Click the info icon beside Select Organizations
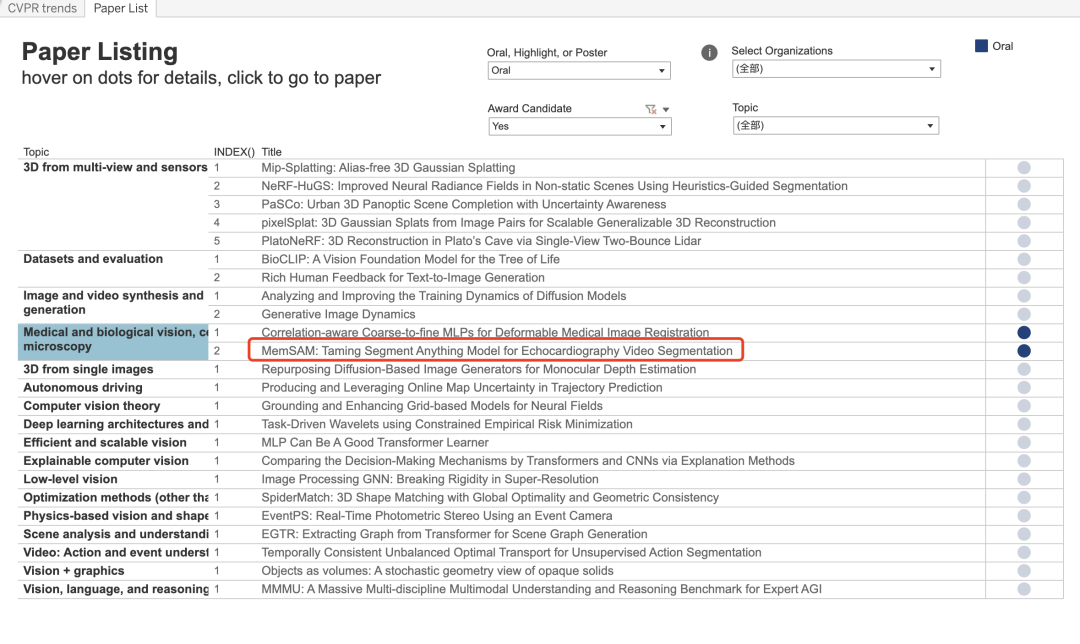This screenshot has width=1080, height=644. (709, 53)
